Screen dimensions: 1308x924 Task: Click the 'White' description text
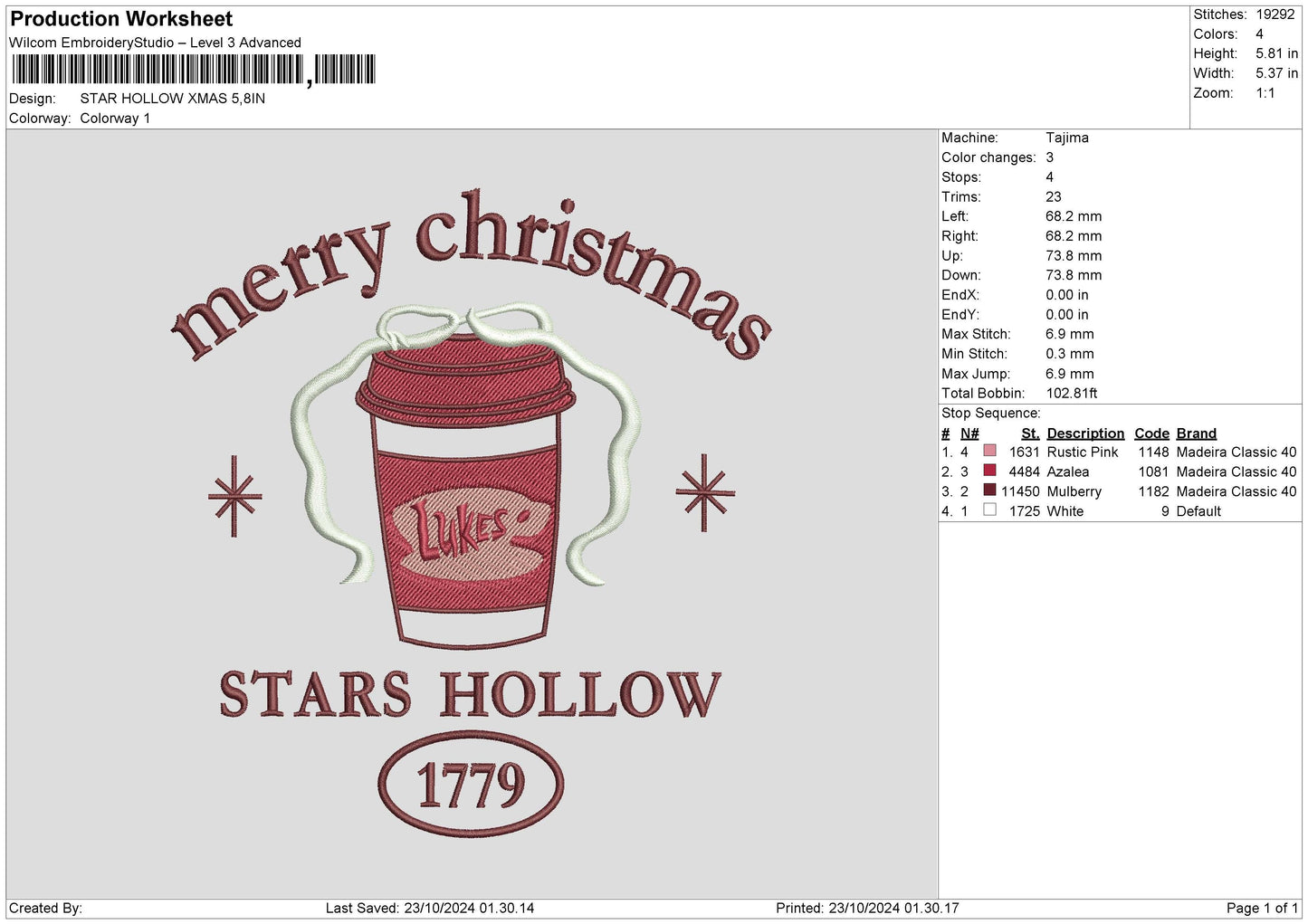(1065, 511)
